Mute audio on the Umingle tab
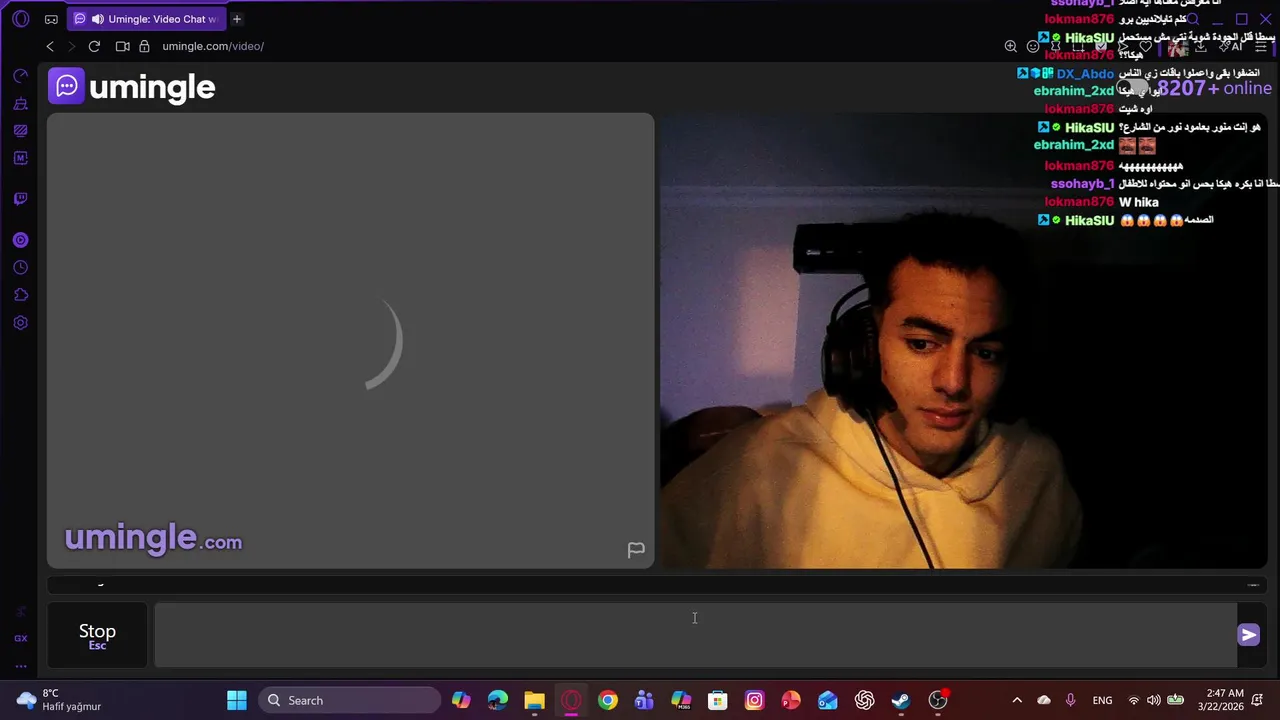1280x720 pixels. pyautogui.click(x=96, y=19)
